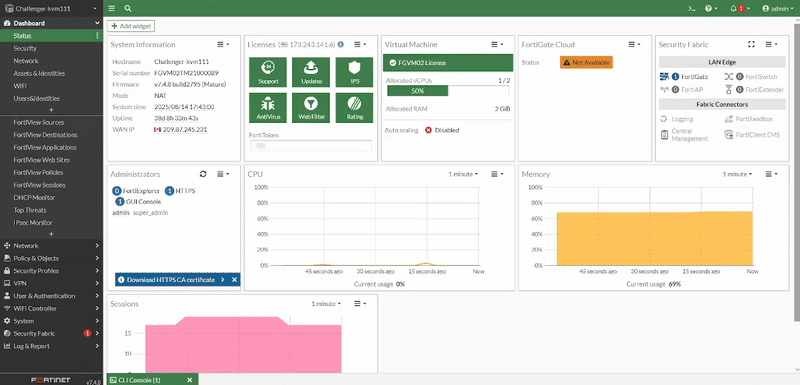Open CPU widget menu

[x=497, y=174]
